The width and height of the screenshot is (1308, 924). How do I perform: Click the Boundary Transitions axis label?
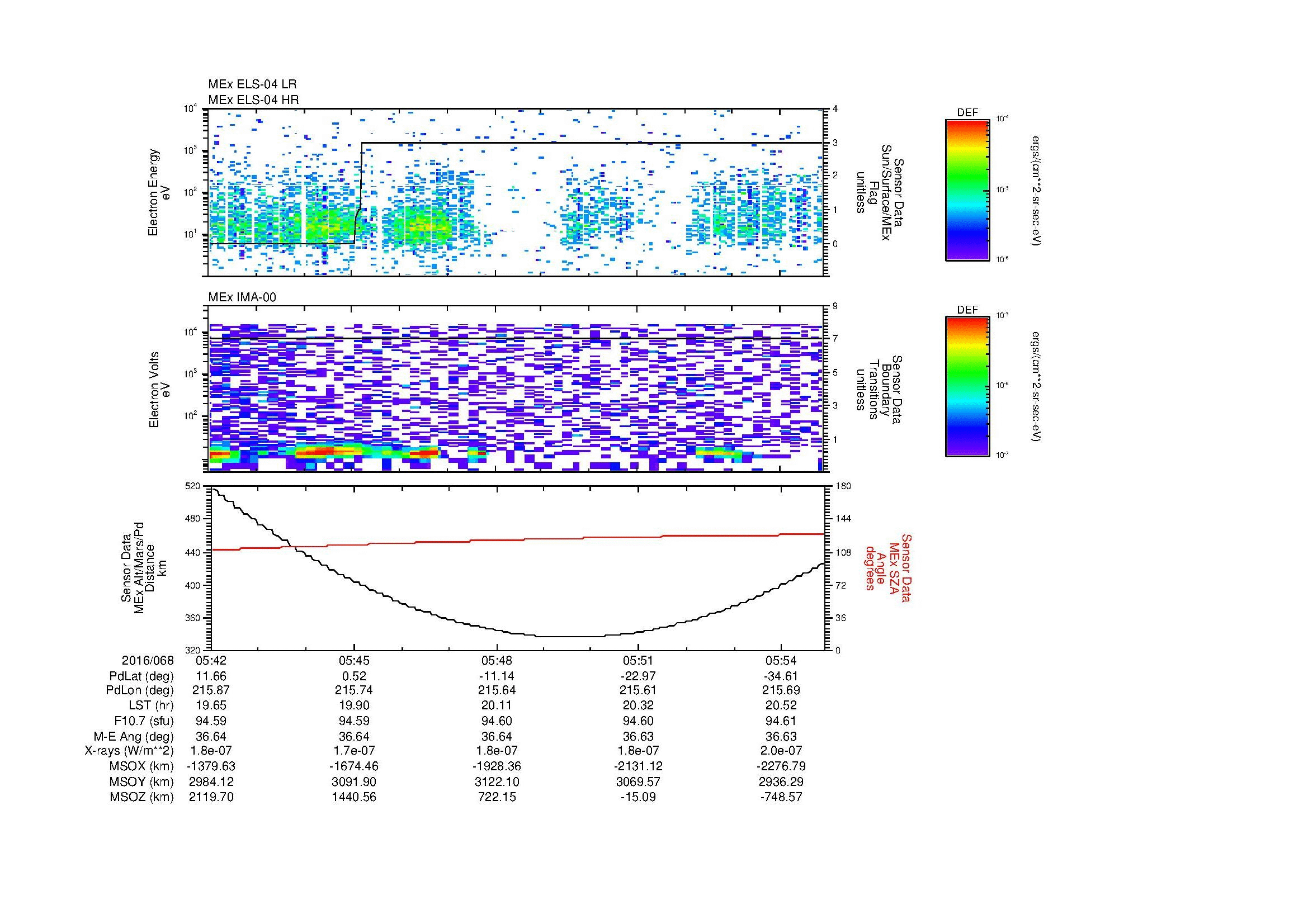point(880,390)
